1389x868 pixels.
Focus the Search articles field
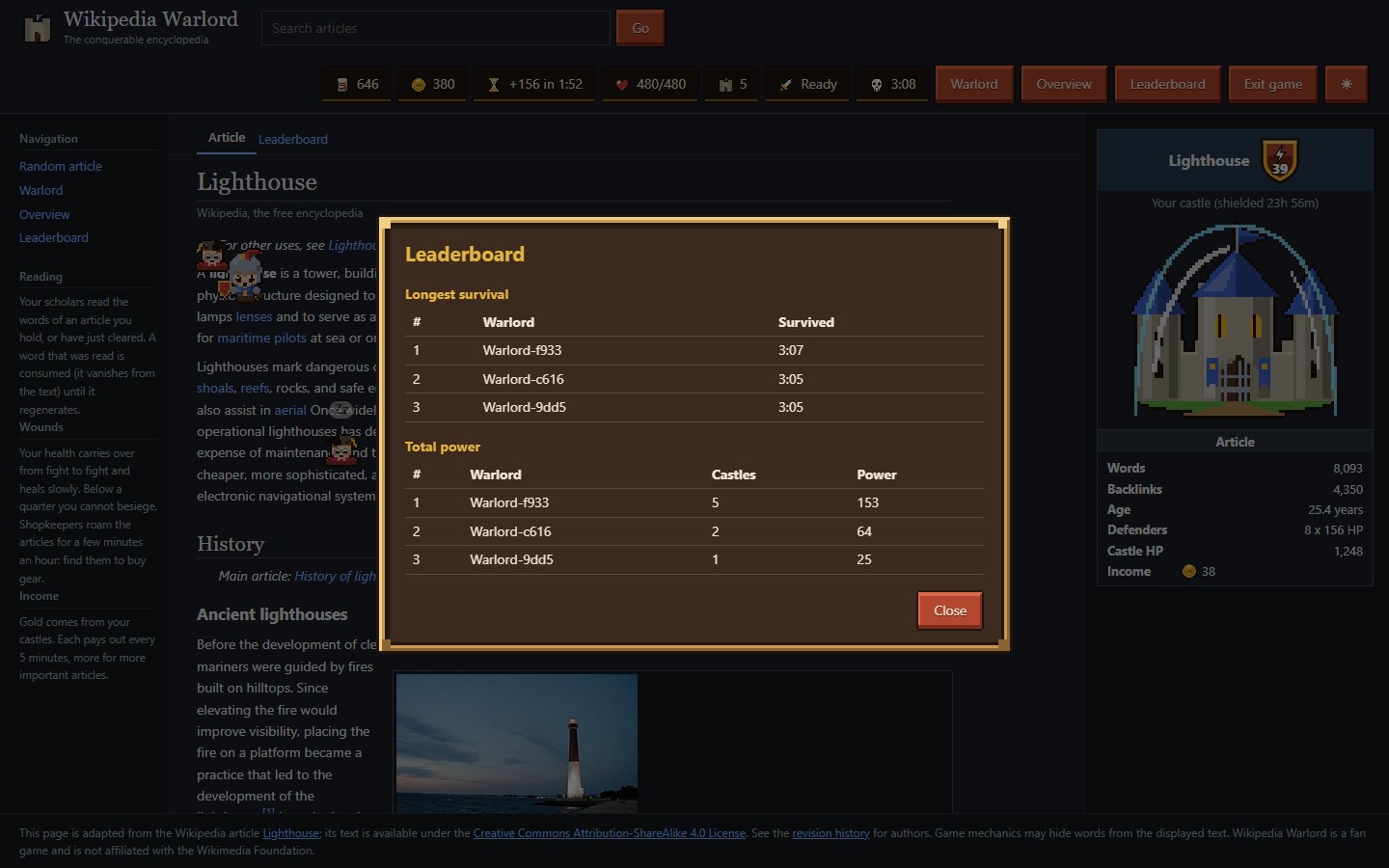[436, 28]
